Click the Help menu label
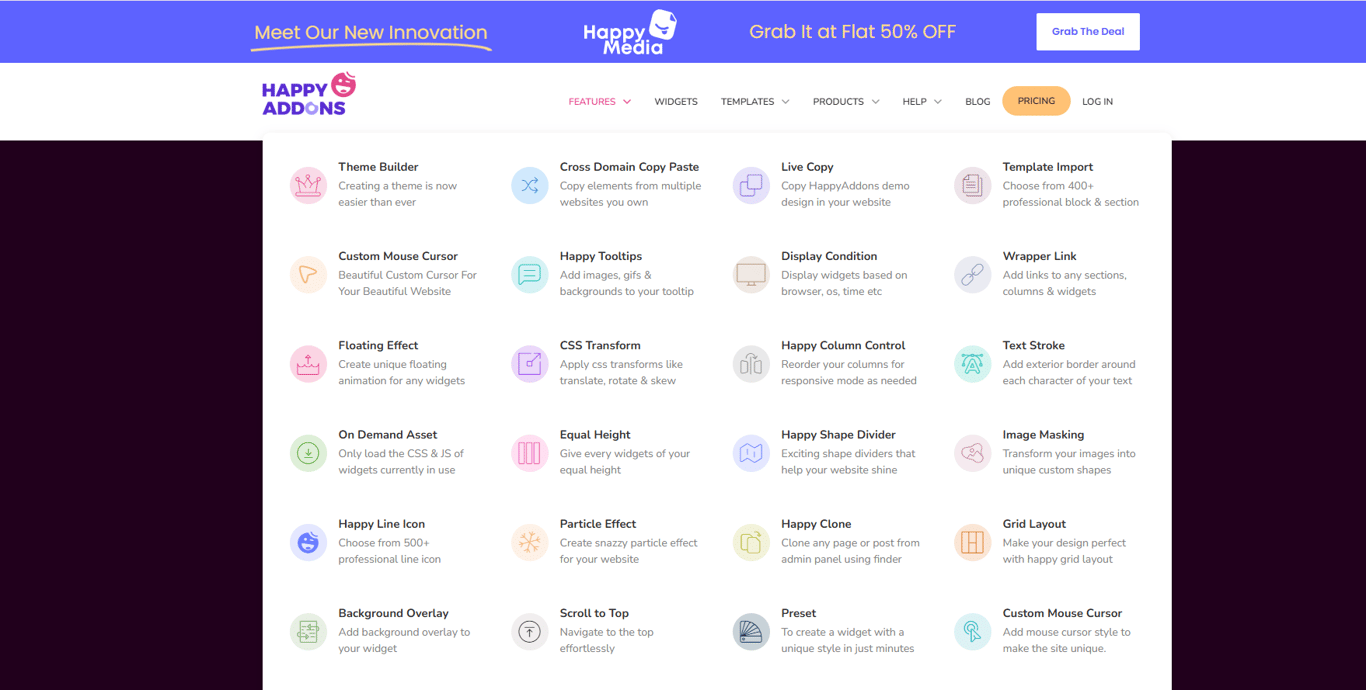1366x690 pixels. pos(914,102)
